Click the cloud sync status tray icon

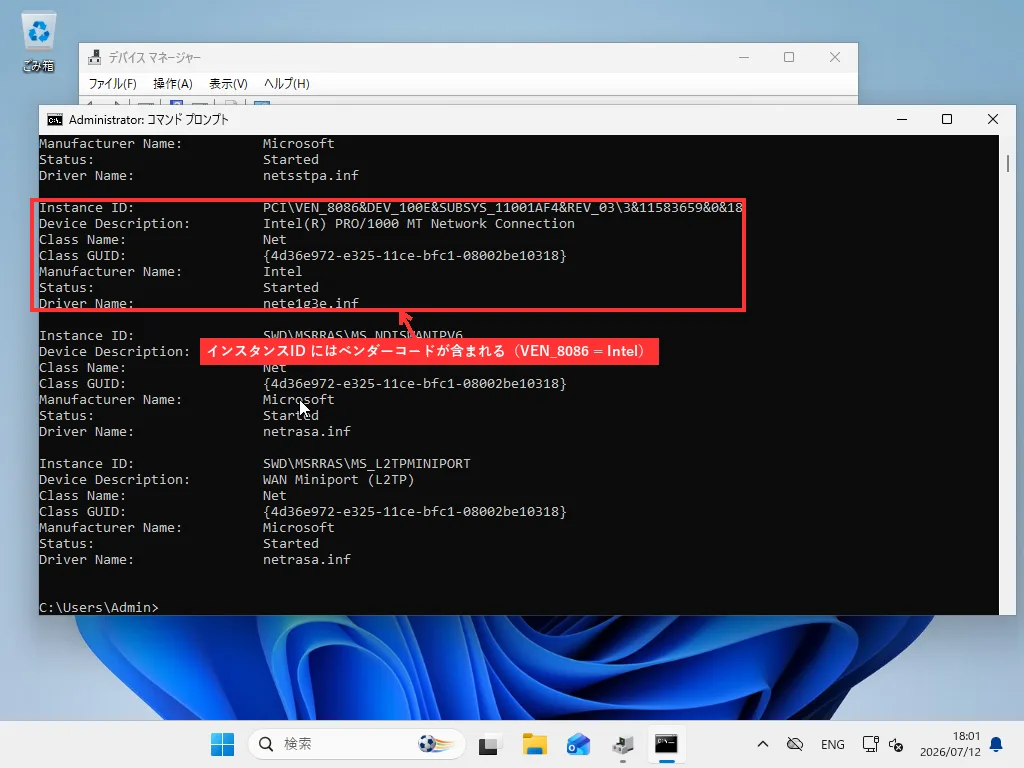click(795, 744)
